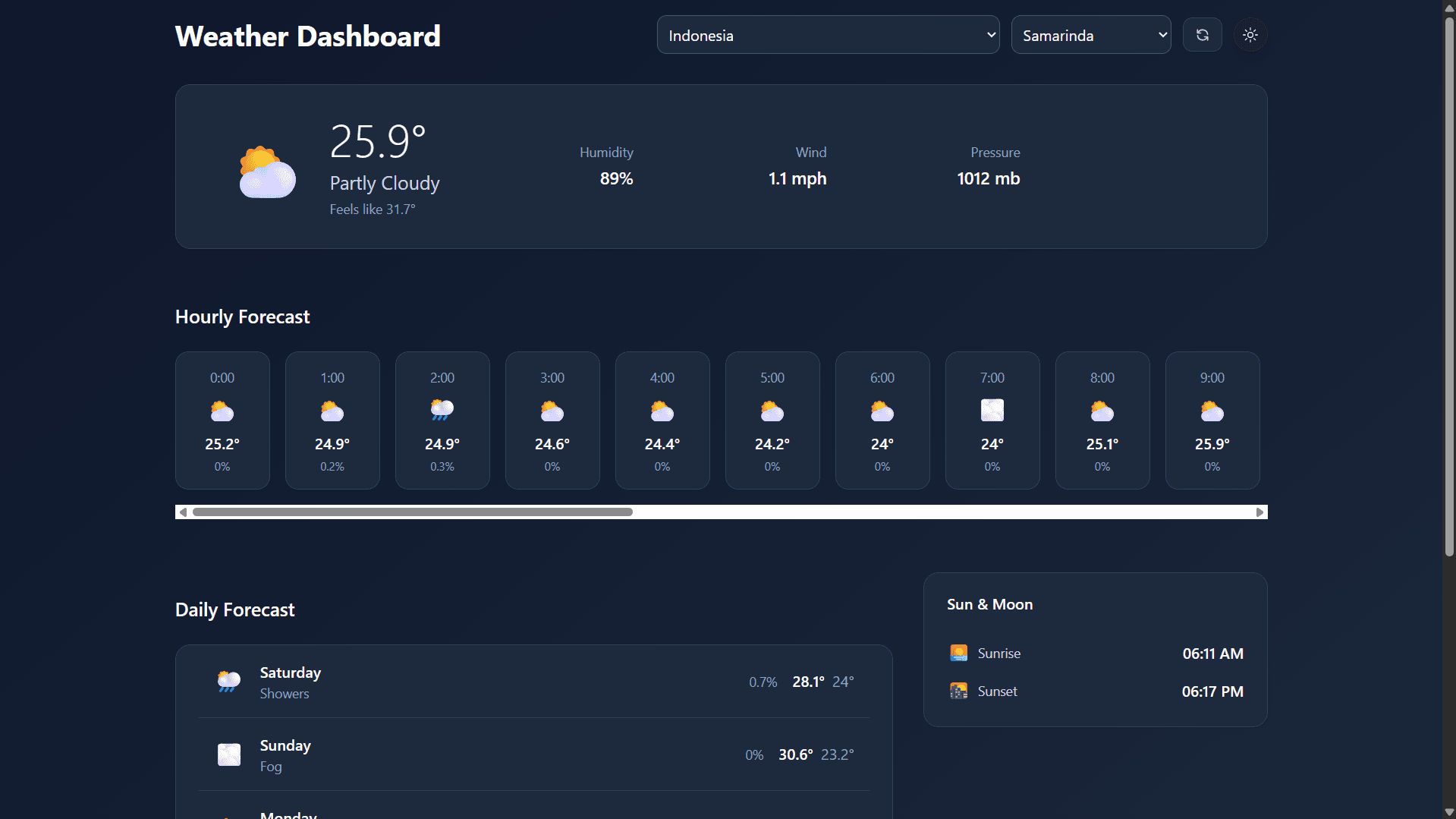This screenshot has width=1456, height=819.
Task: Click the Sunrise icon
Action: coord(959,653)
